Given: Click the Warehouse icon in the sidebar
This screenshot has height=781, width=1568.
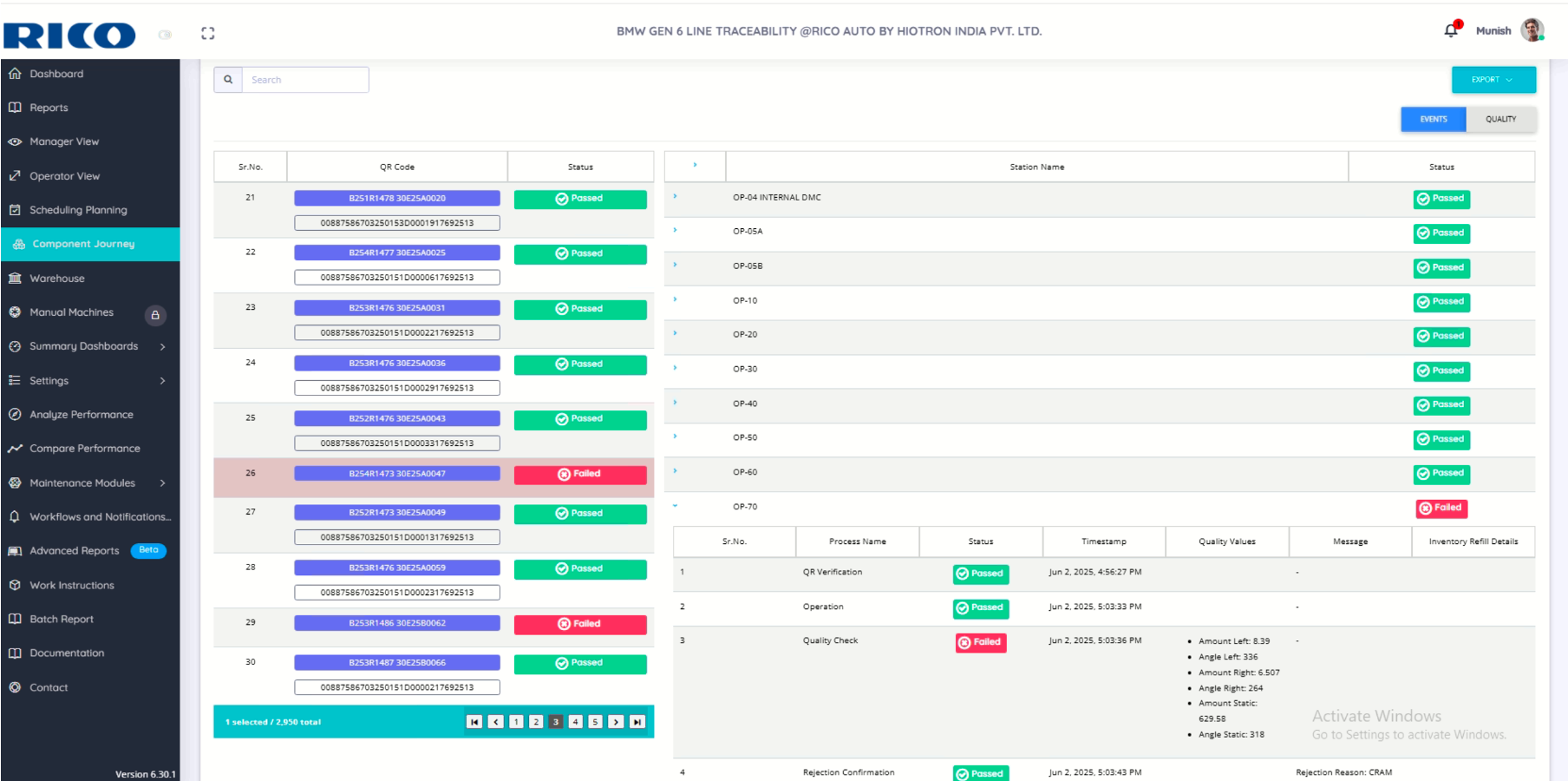Looking at the screenshot, I should tap(15, 279).
